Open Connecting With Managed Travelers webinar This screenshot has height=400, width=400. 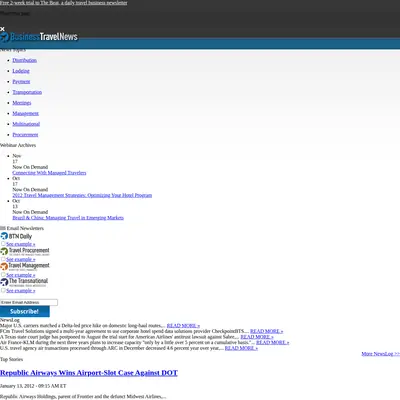click(x=49, y=173)
